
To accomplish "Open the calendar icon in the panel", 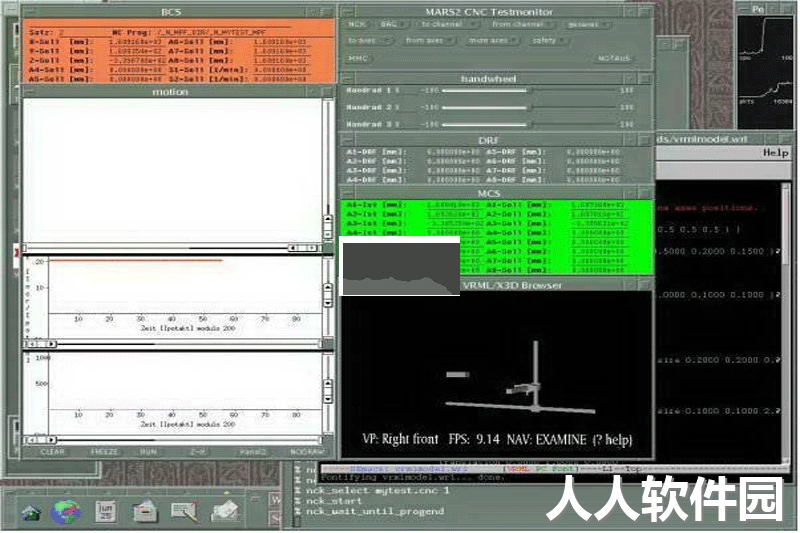I will pos(106,511).
